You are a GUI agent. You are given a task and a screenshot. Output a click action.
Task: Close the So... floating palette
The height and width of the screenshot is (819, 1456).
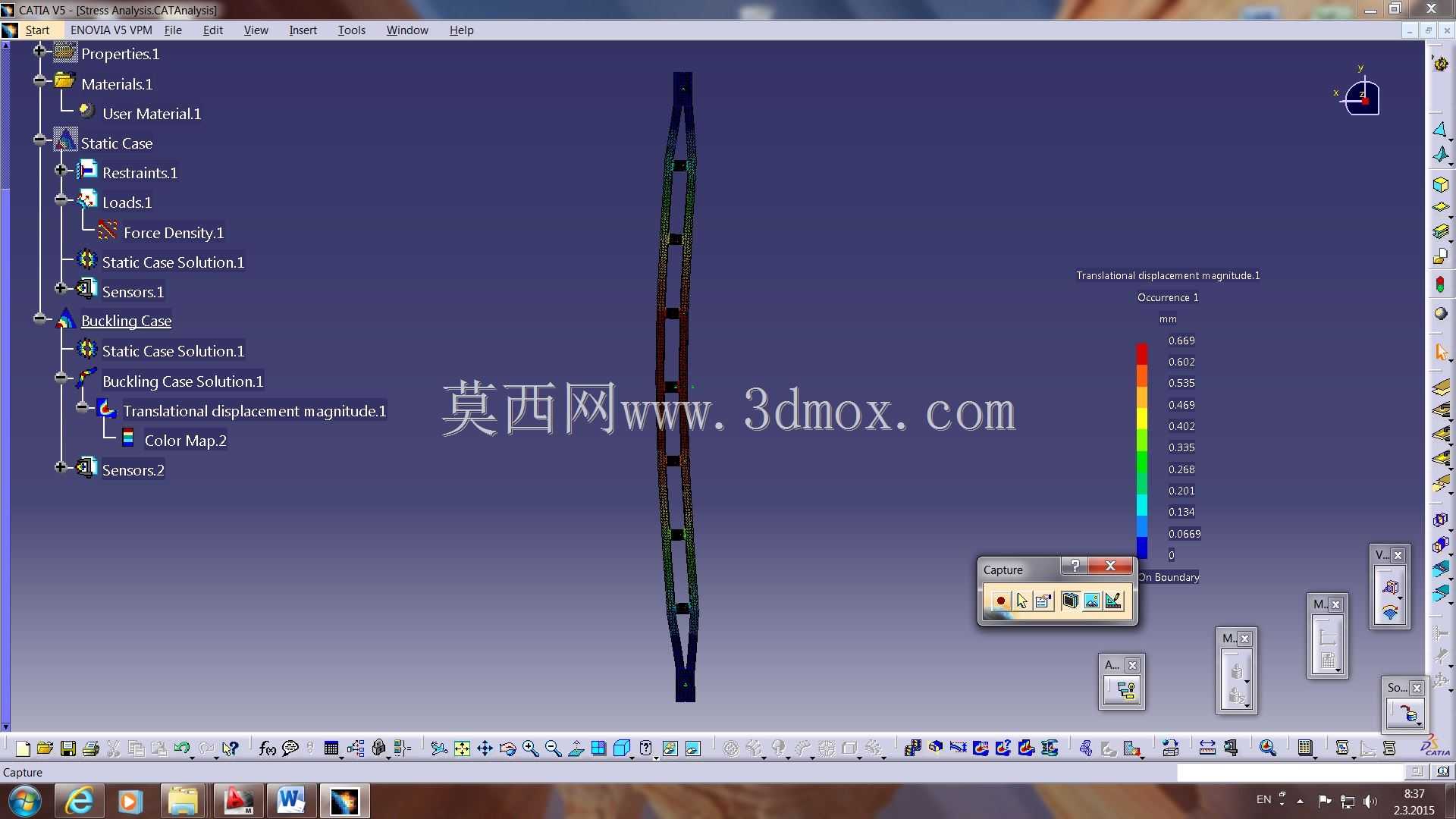[1417, 688]
